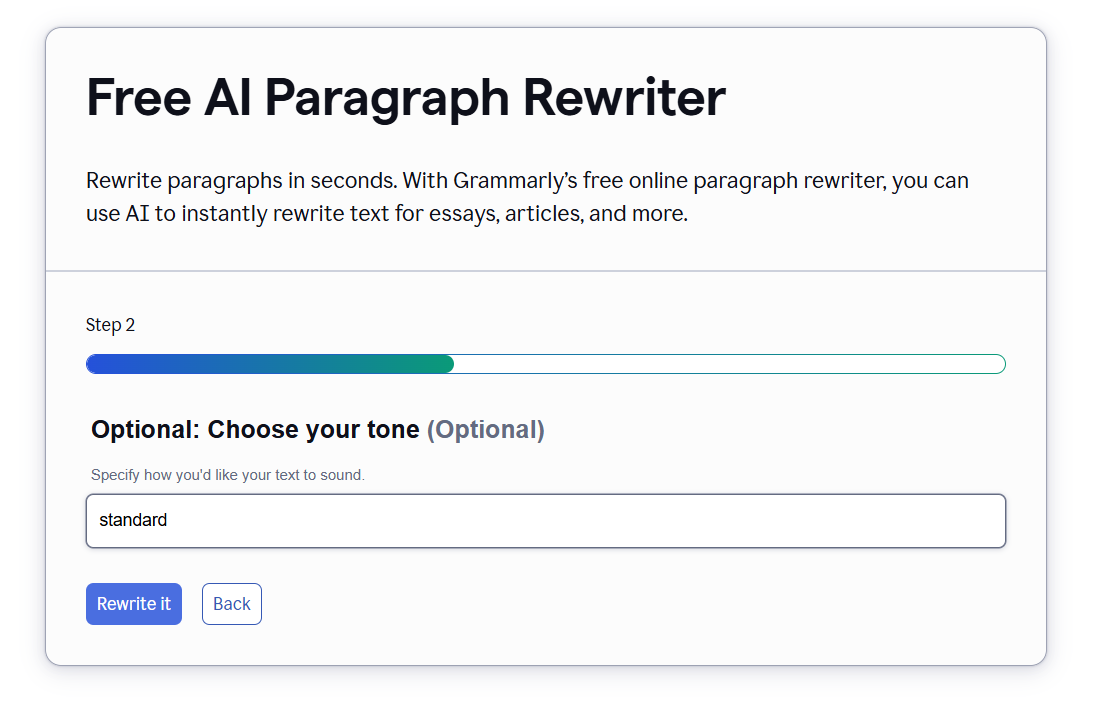Click the 'Optional: Choose your tone' heading

253,429
